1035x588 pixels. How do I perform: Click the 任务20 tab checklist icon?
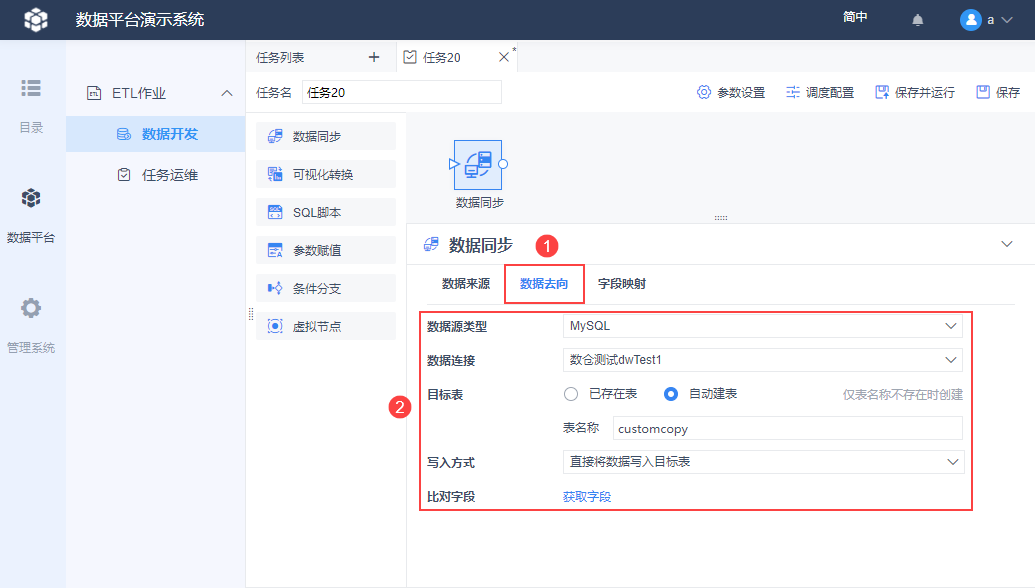410,57
